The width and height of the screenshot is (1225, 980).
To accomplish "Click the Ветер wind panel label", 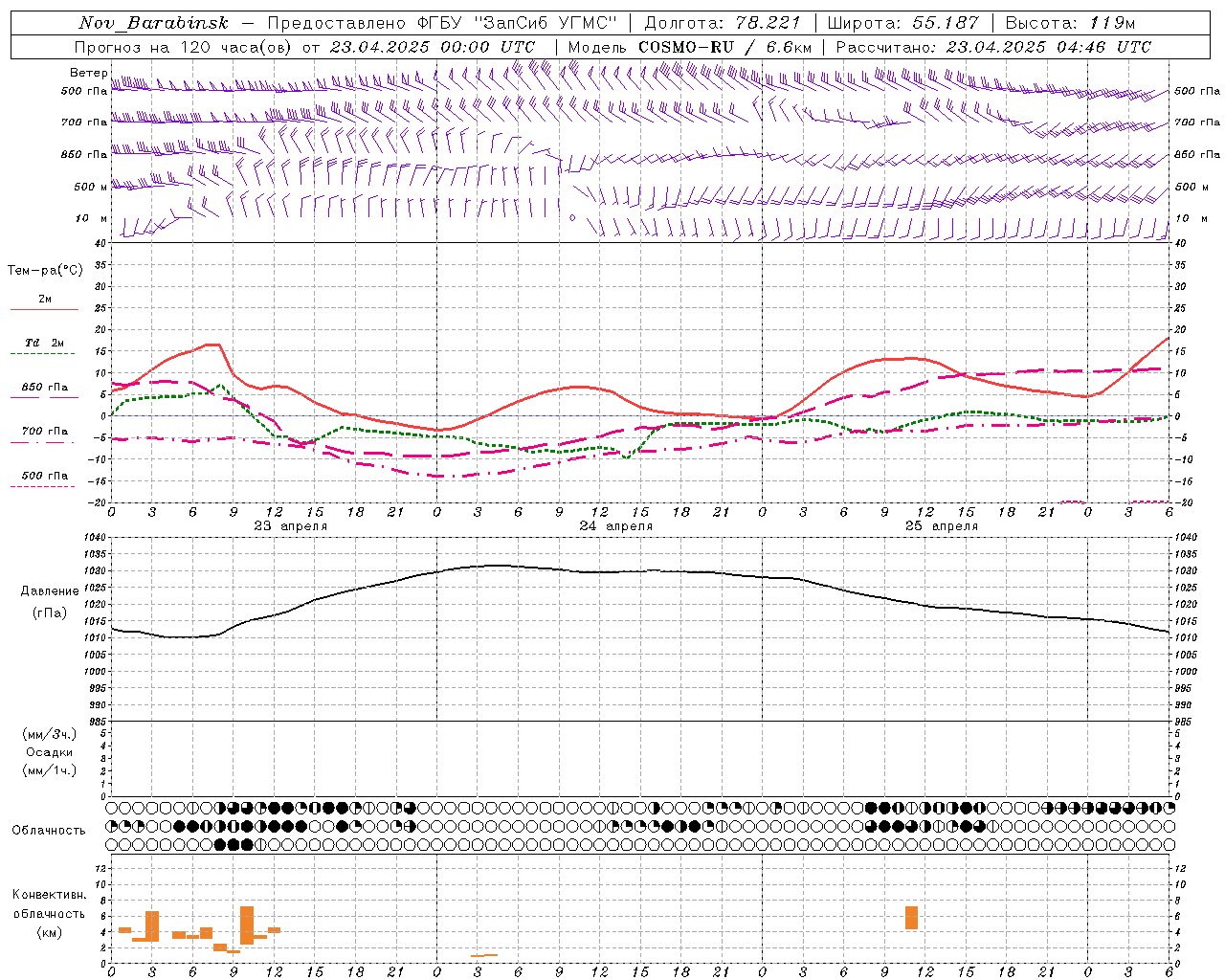I will coord(88,73).
